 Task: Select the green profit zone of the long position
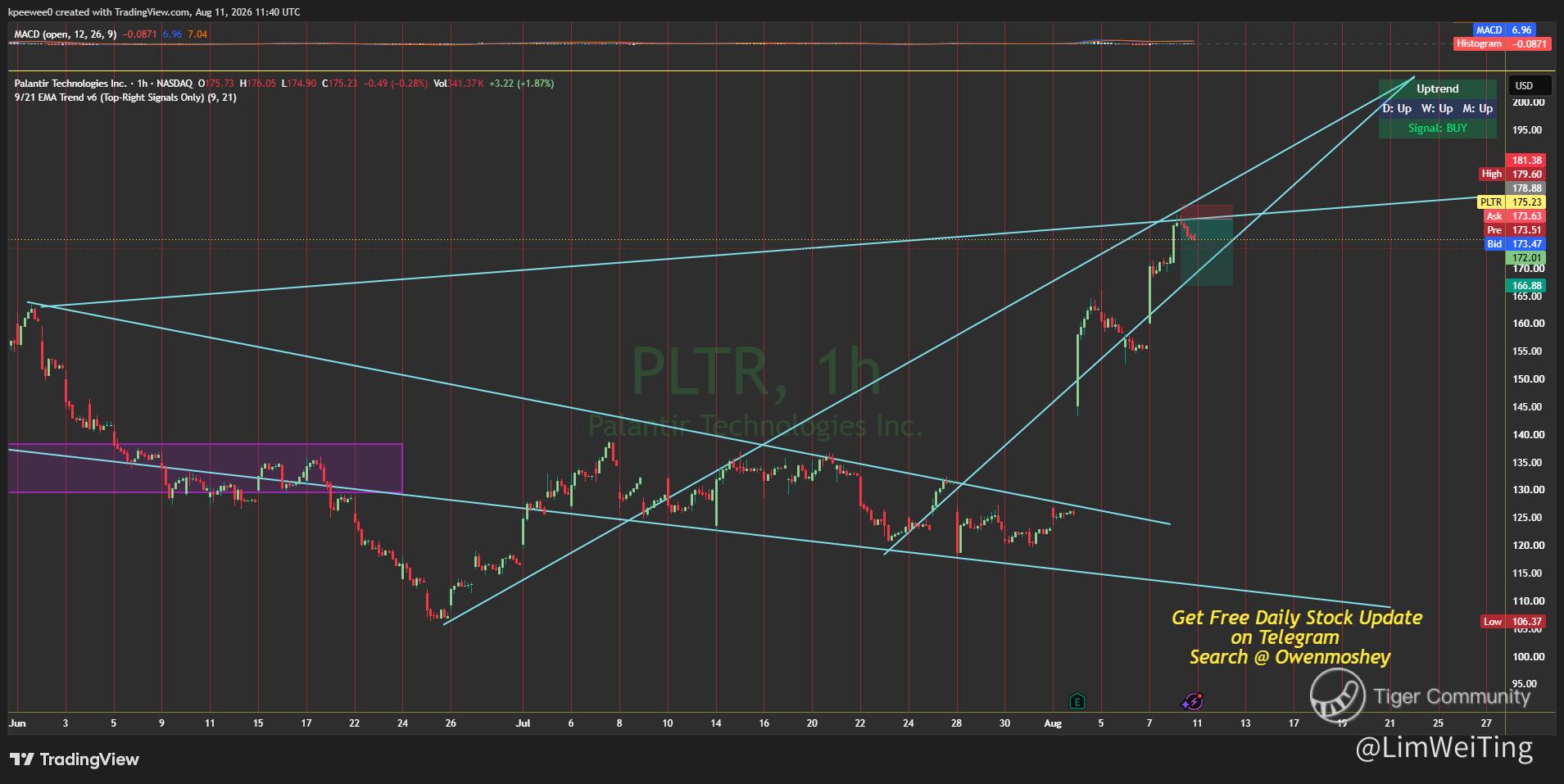(x=1206, y=252)
